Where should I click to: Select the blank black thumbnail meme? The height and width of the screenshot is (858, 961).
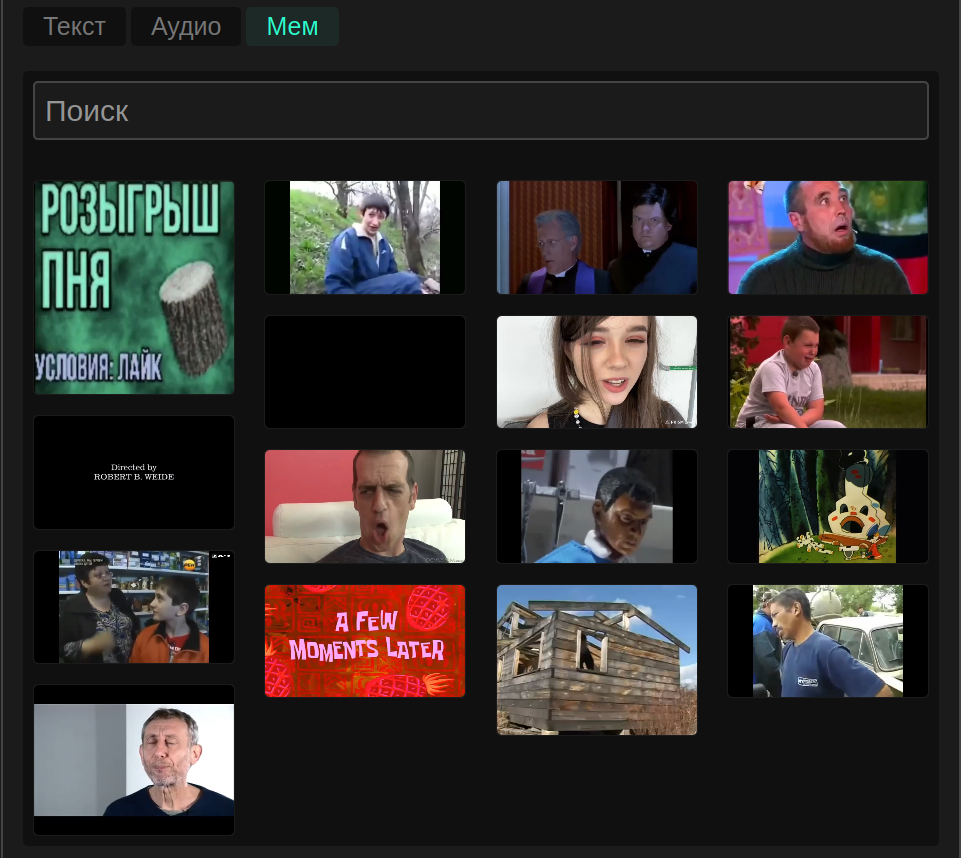[365, 372]
